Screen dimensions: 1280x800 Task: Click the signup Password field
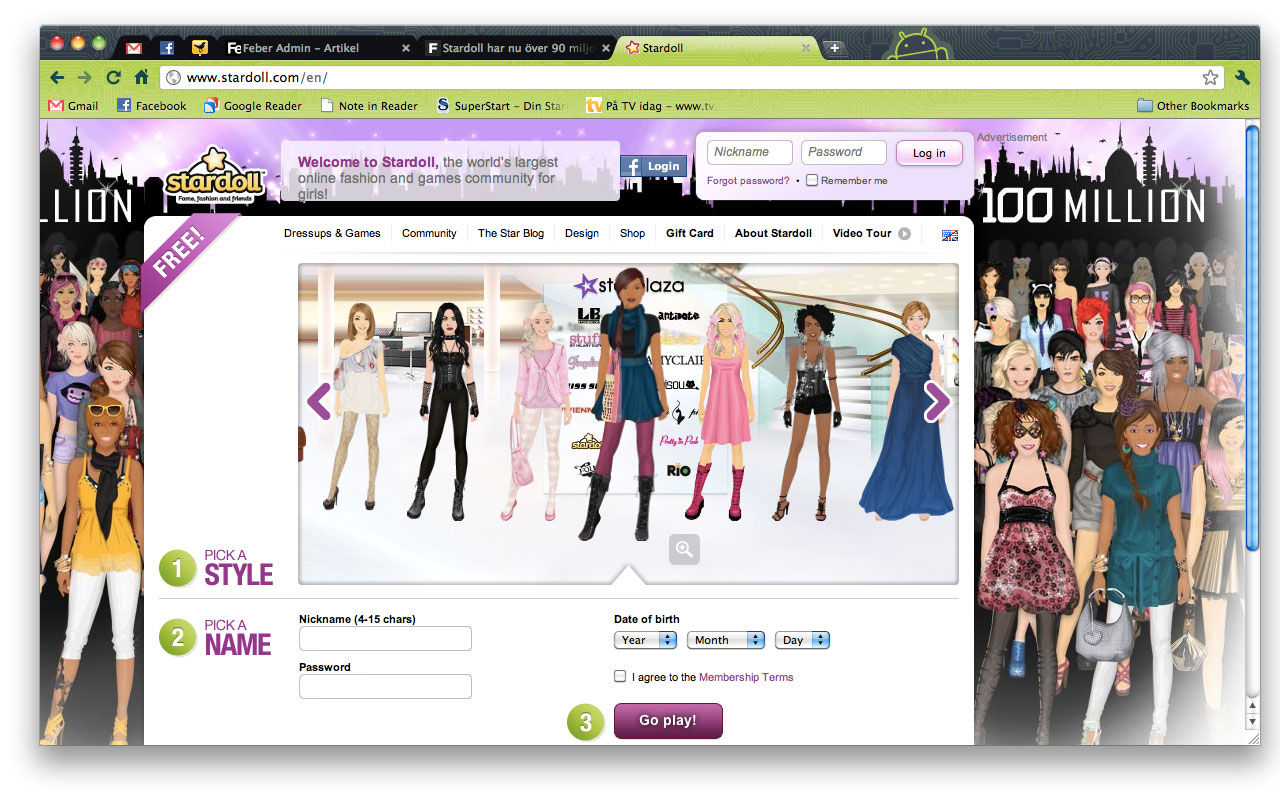(385, 686)
